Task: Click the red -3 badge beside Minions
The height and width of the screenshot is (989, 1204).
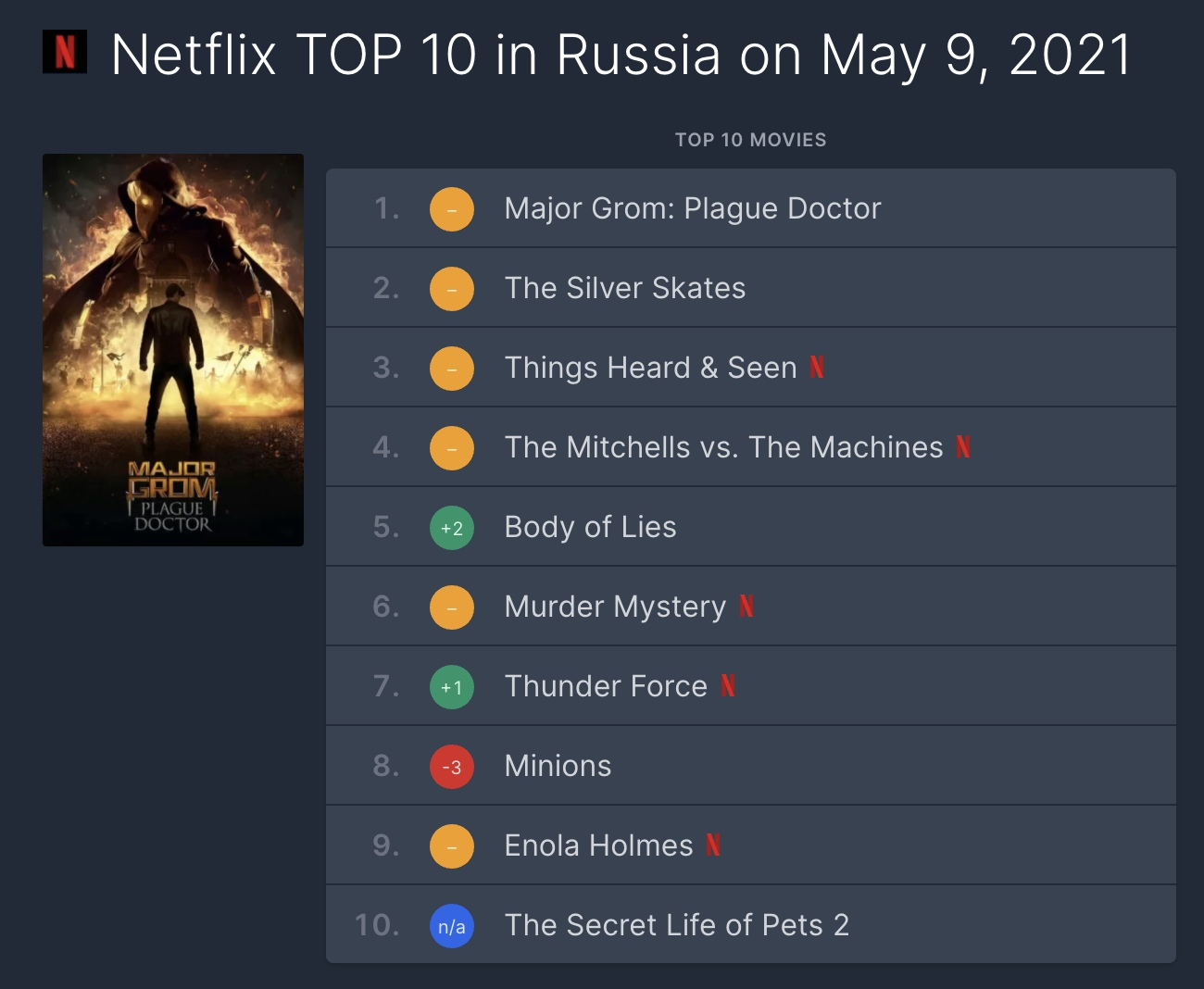Action: click(452, 767)
